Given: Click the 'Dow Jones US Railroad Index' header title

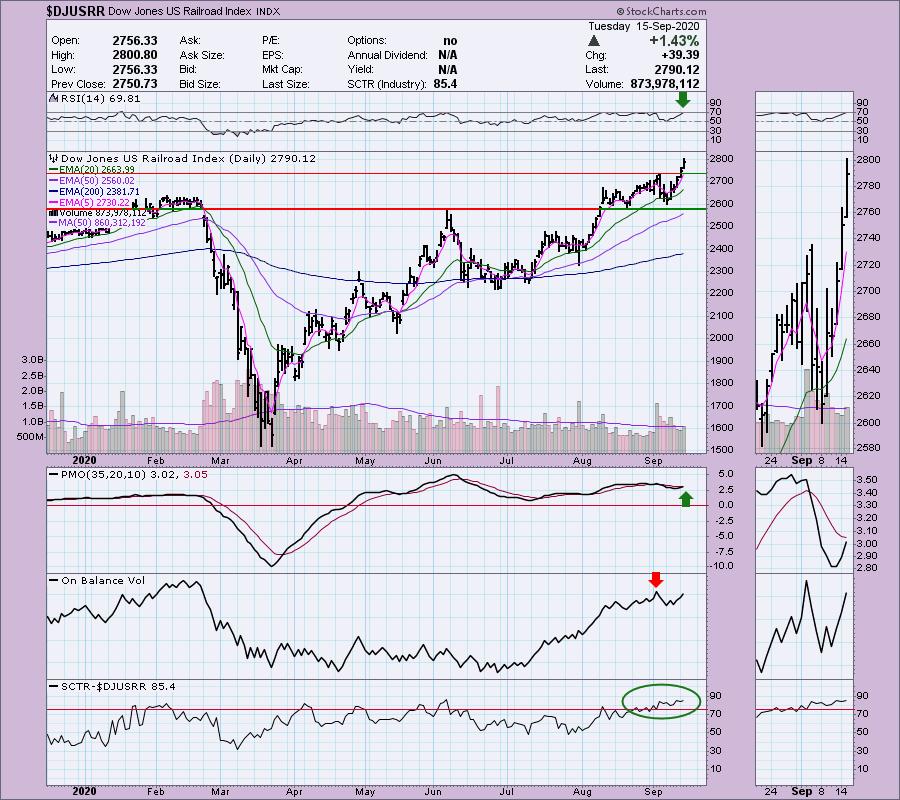Looking at the screenshot, I should [179, 11].
